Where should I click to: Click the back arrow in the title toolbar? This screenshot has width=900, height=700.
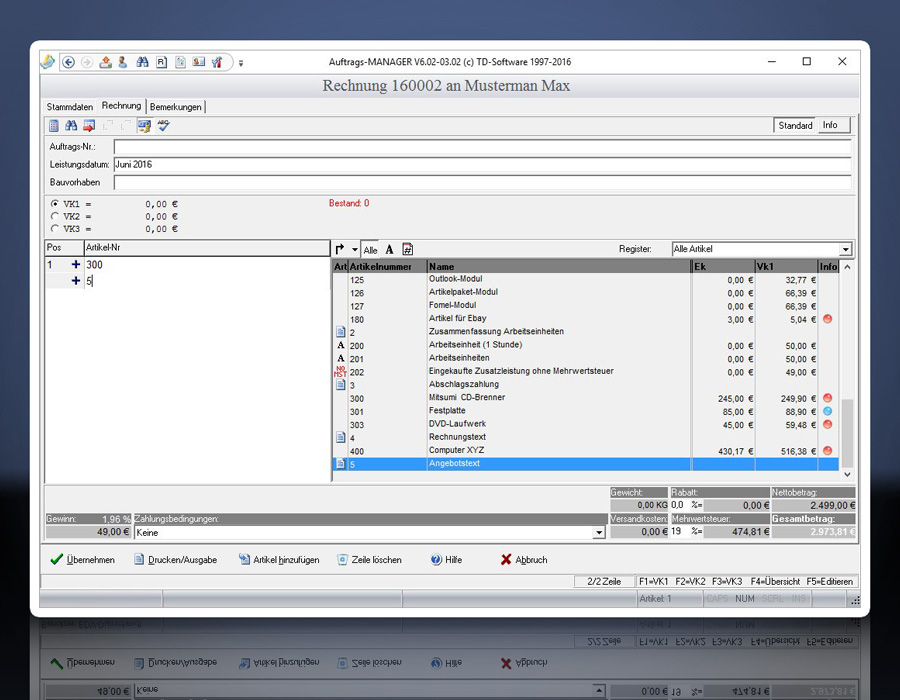(x=68, y=62)
